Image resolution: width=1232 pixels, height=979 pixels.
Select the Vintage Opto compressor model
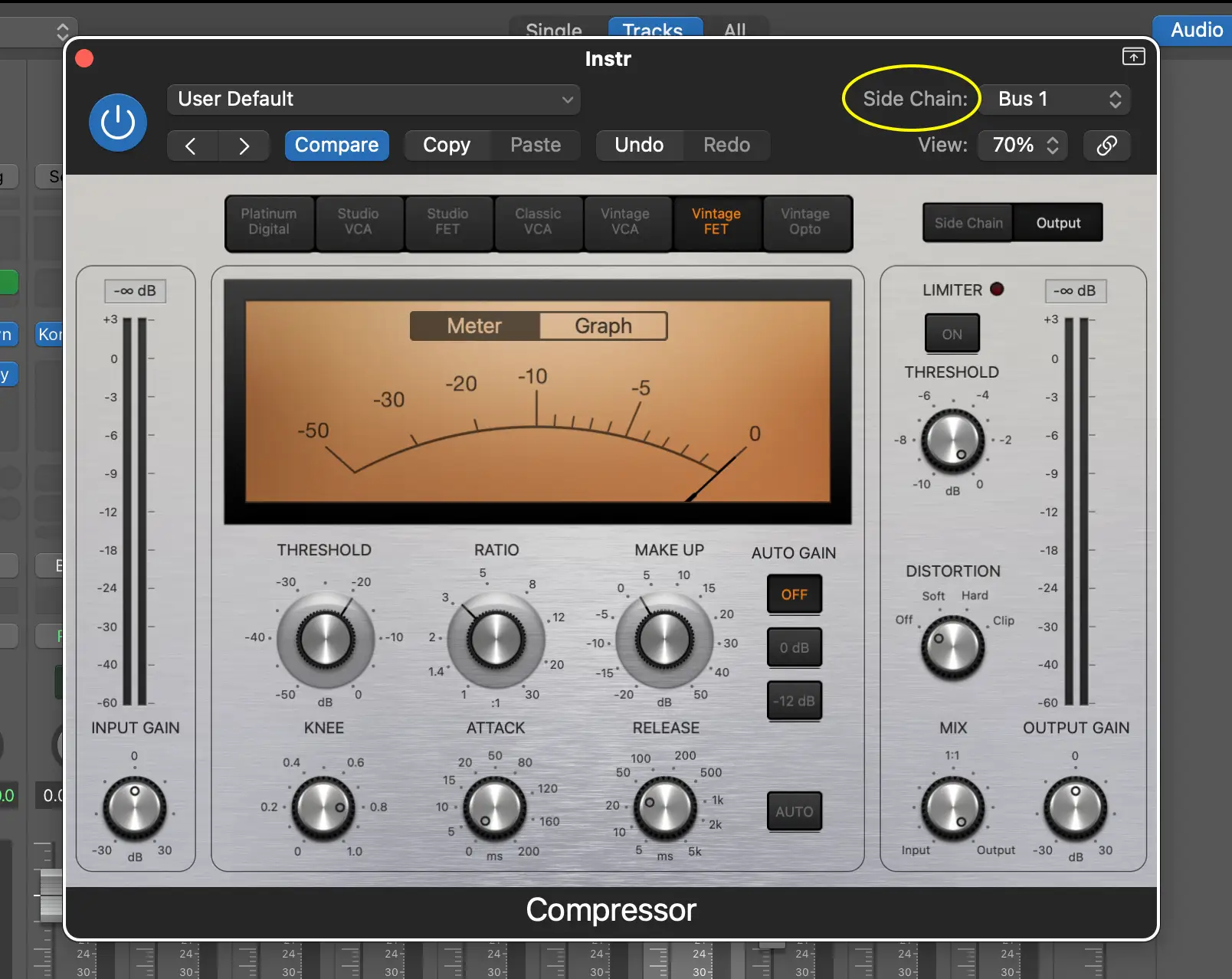pos(805,222)
